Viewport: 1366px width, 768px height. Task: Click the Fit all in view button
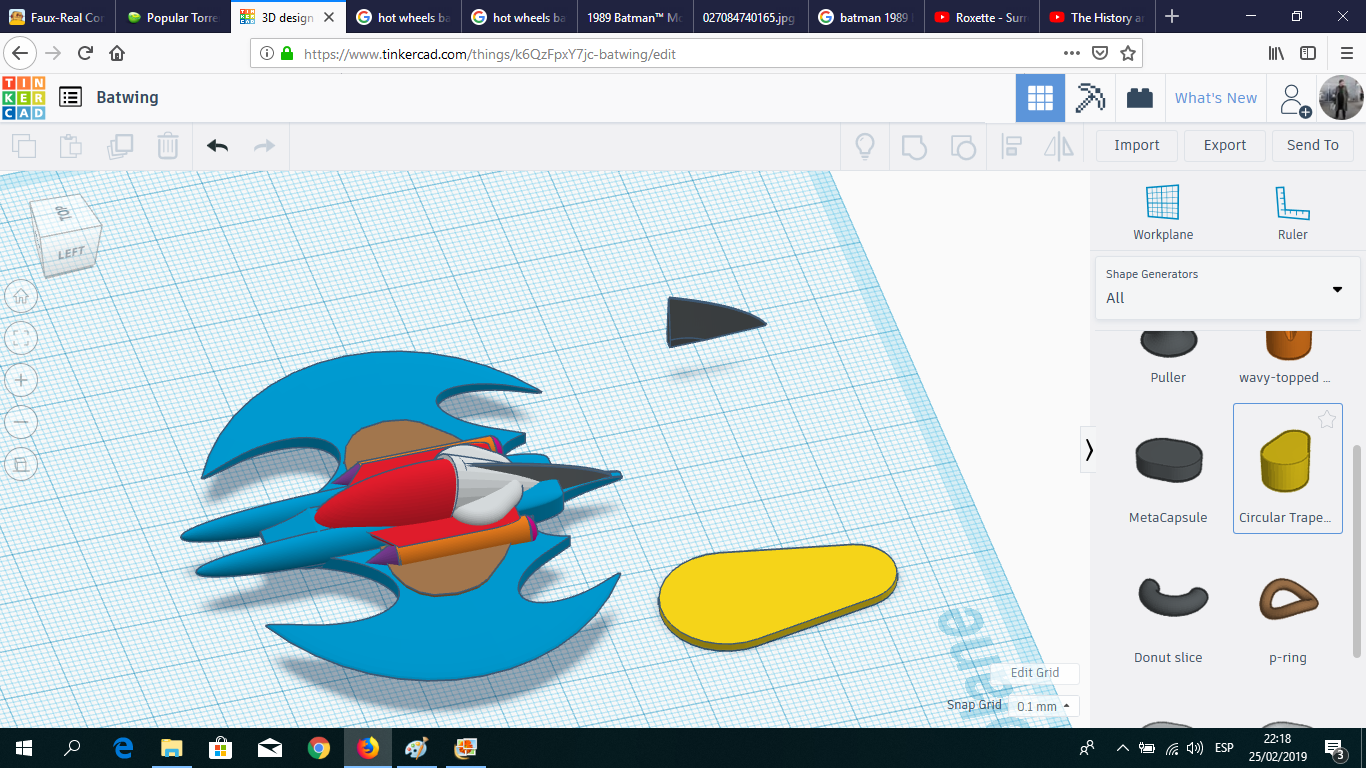21,338
